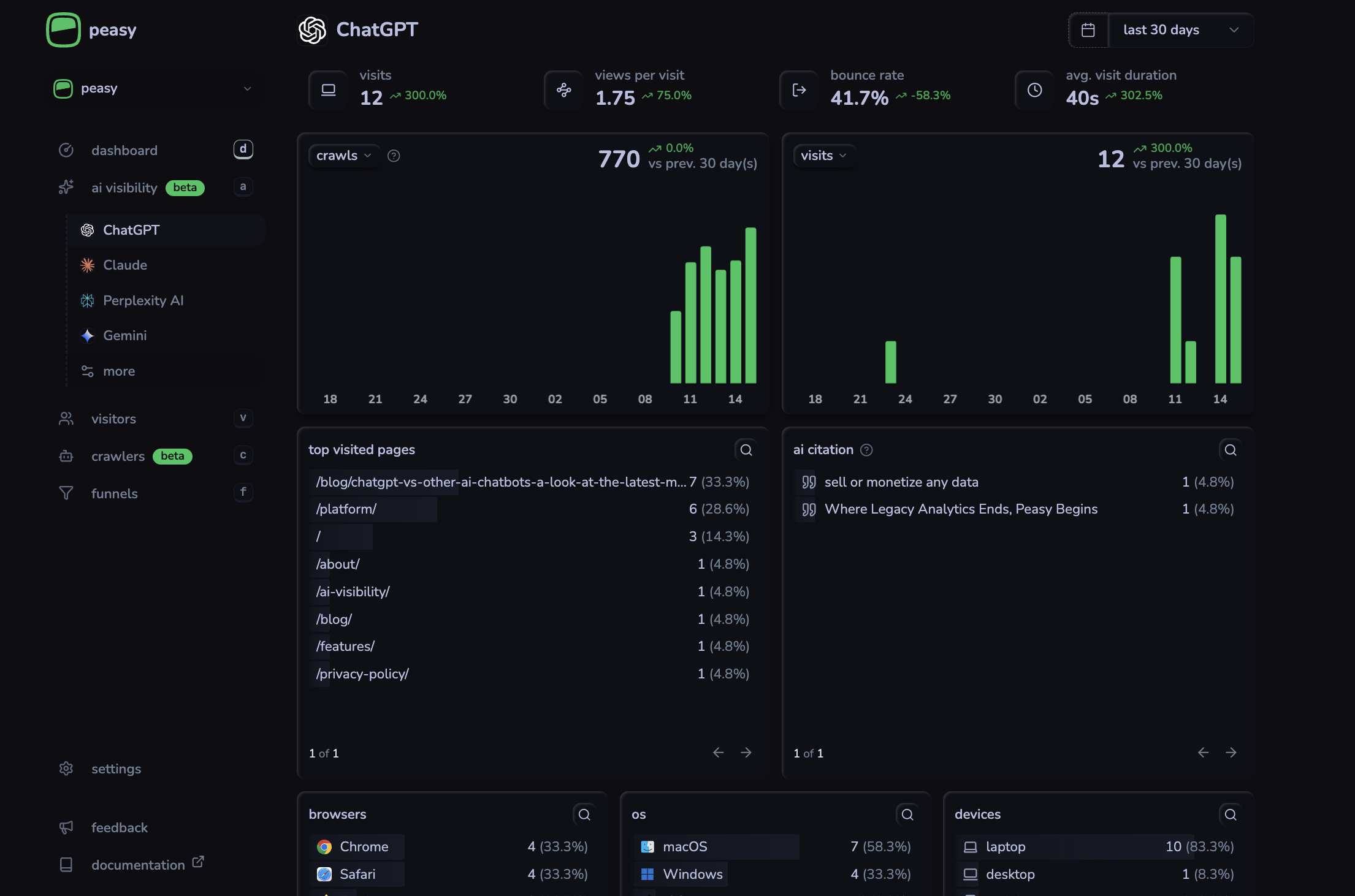
Task: Click the tallest crawls bar on day 15
Action: click(750, 305)
